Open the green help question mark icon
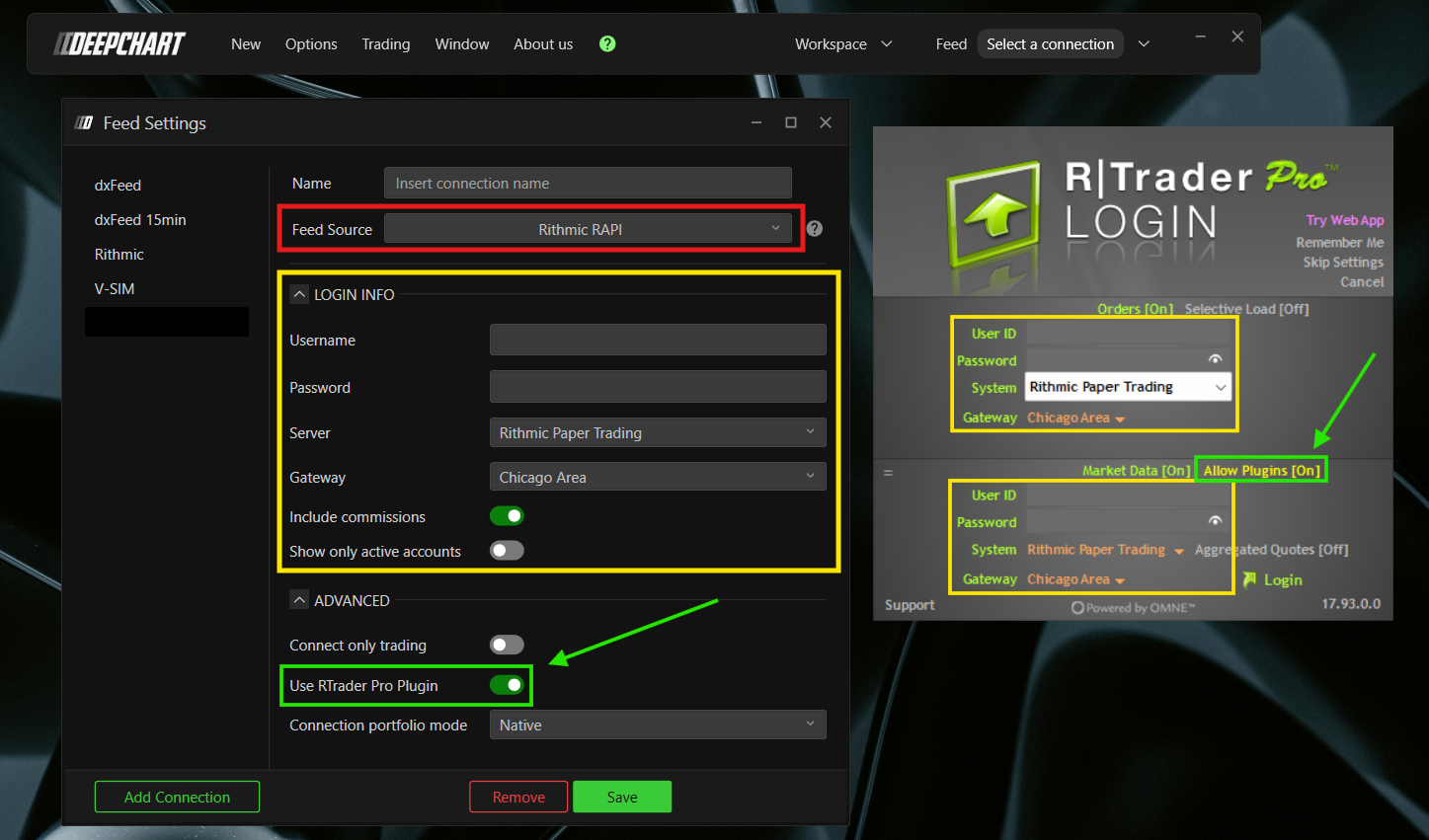 point(607,43)
